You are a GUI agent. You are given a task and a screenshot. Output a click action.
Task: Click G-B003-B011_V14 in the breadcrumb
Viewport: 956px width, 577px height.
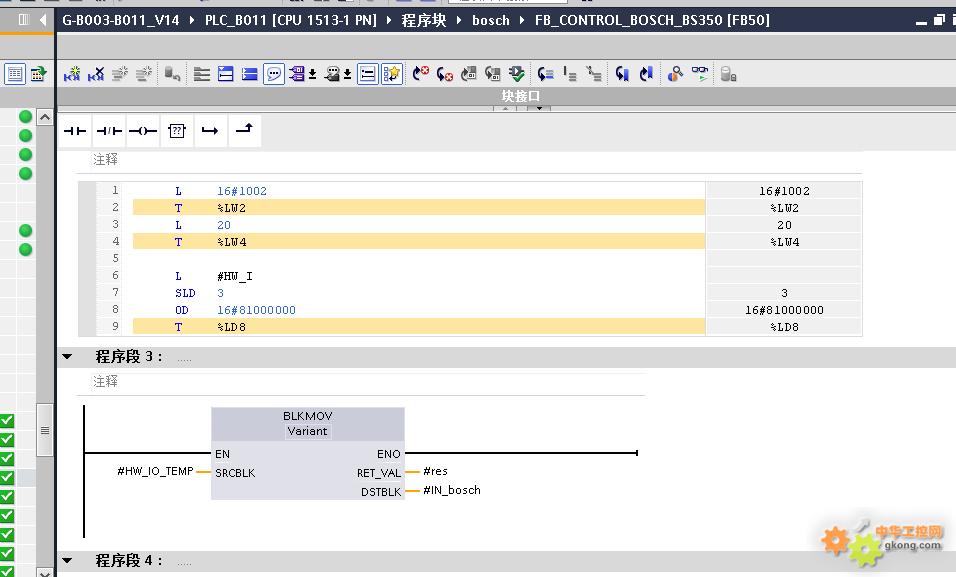121,20
